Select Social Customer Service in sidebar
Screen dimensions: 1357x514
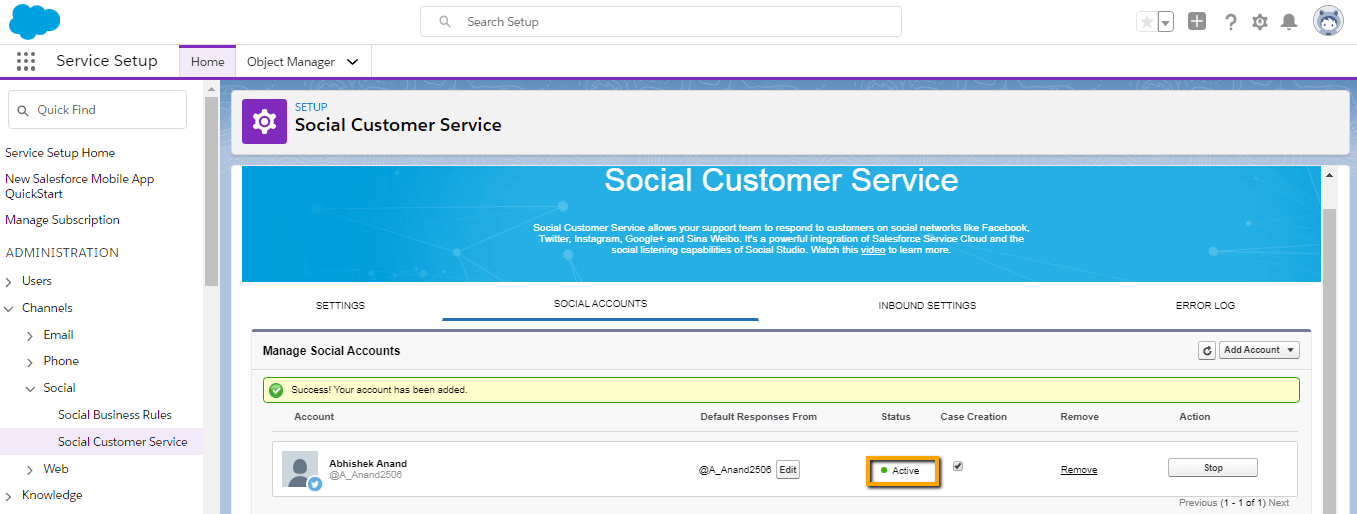(123, 442)
